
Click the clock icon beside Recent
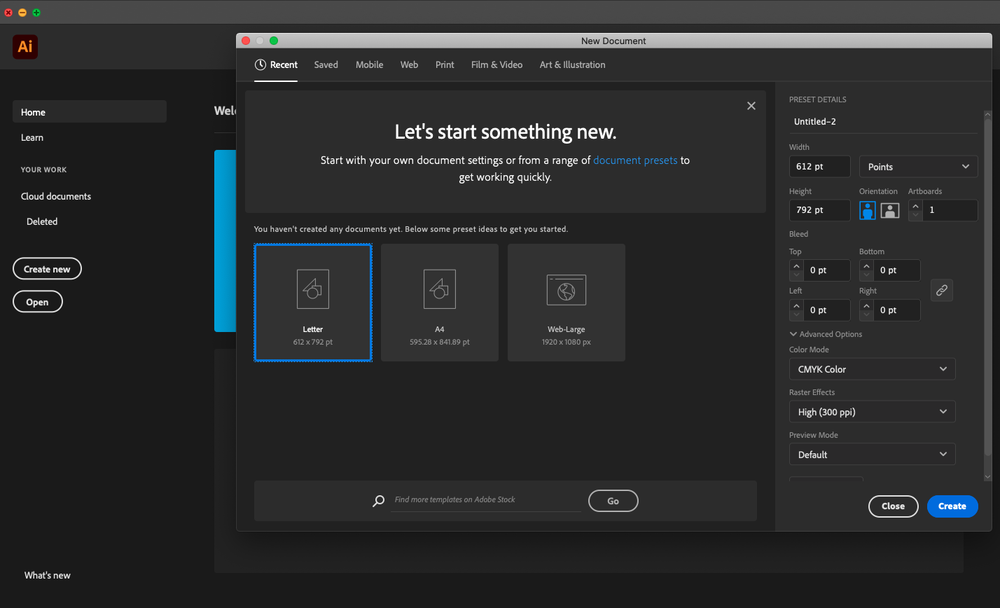click(260, 65)
